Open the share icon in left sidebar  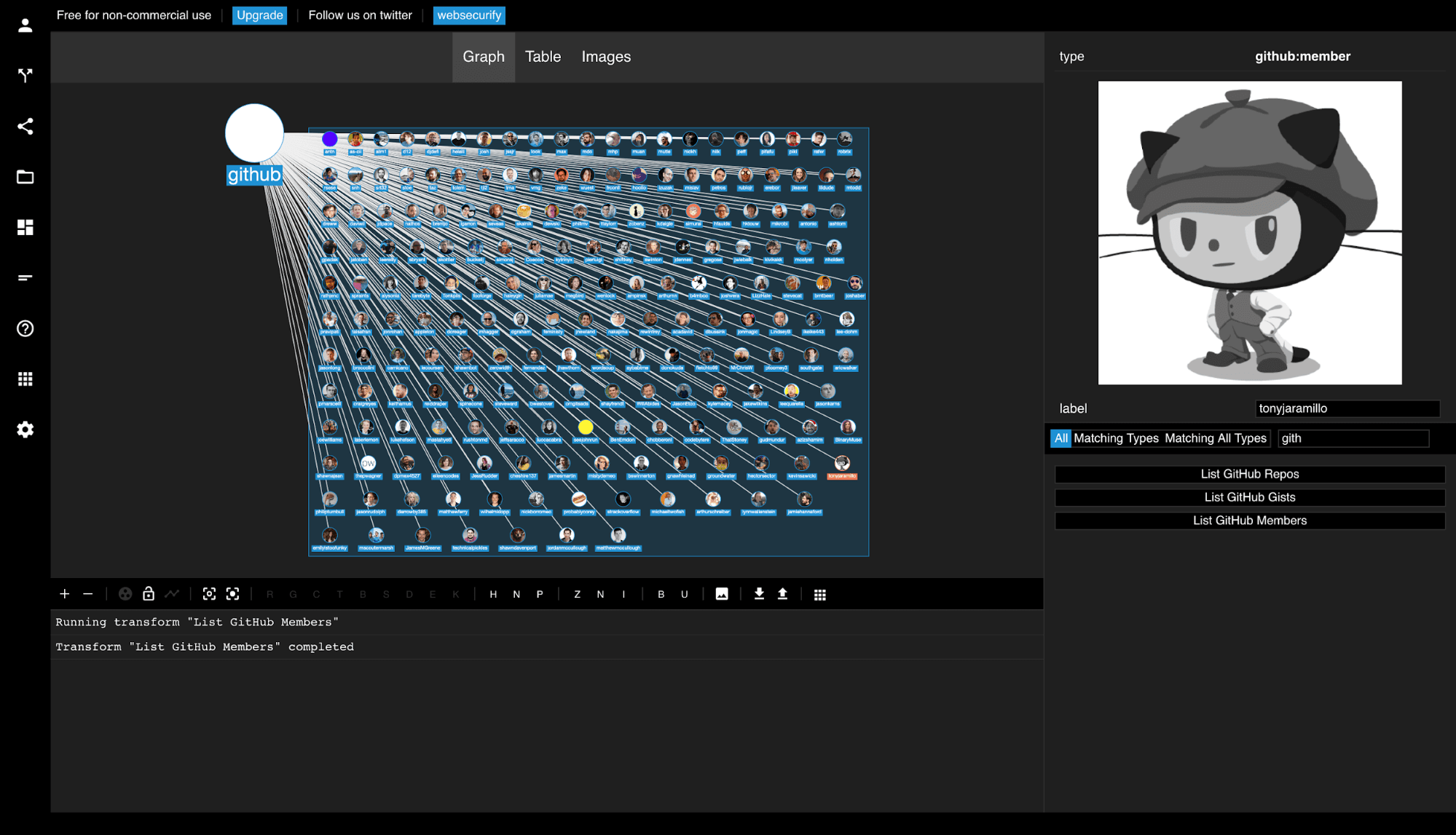[x=25, y=127]
